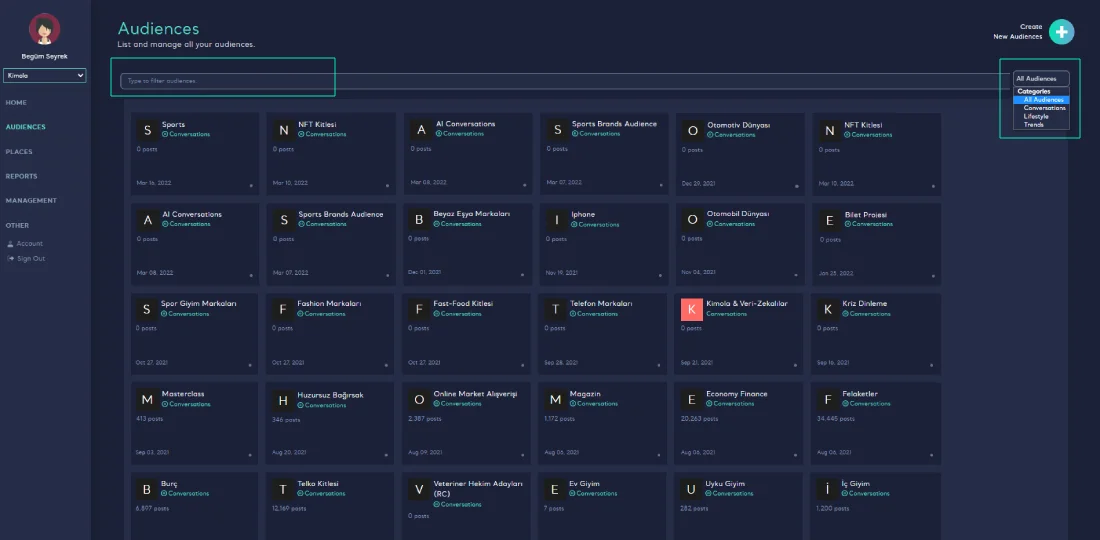1100x540 pixels.
Task: Click the B tile of Beyaz Eşya Markaları
Action: click(419, 220)
